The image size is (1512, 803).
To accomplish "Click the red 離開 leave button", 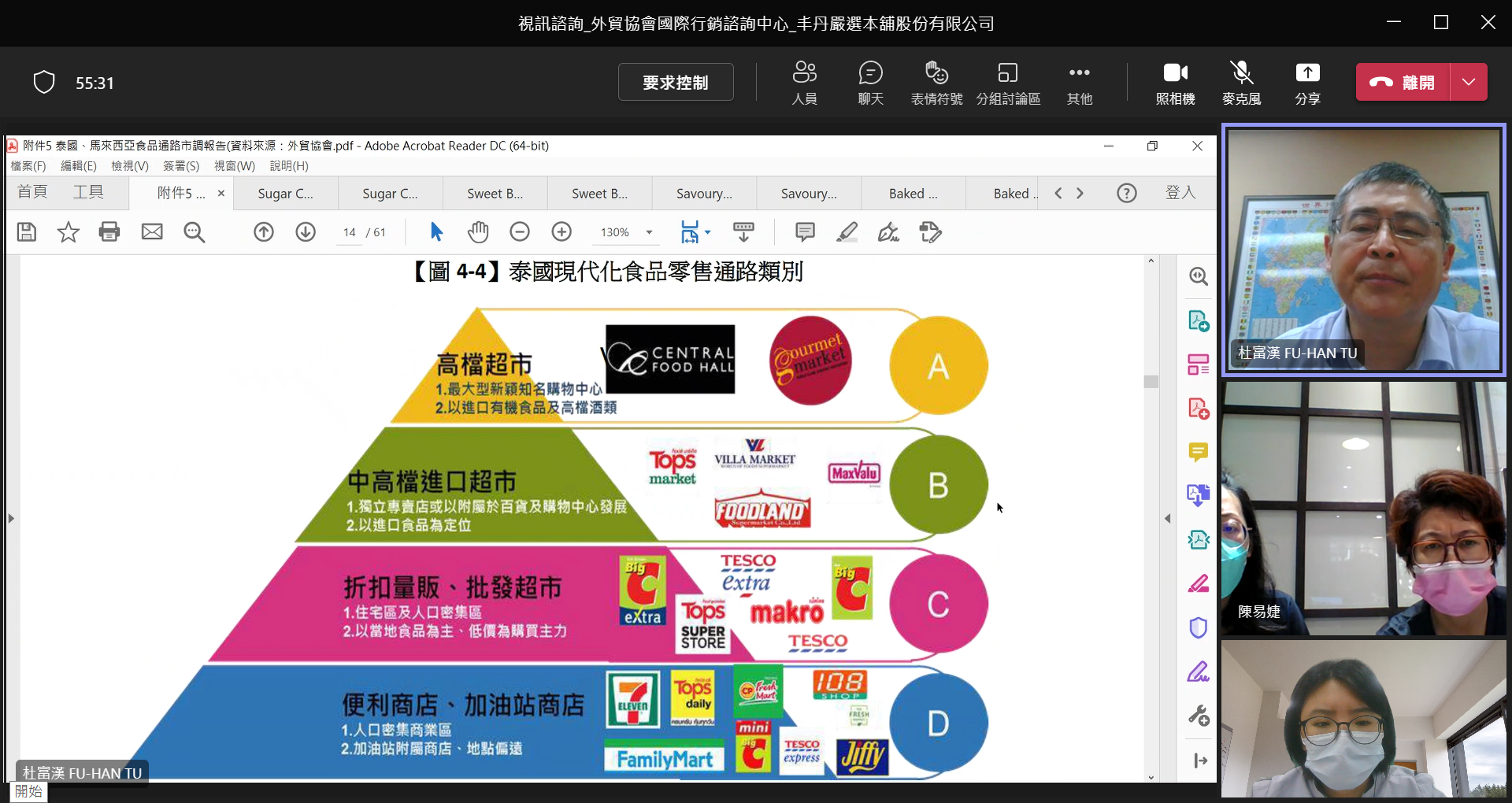I will click(x=1403, y=82).
